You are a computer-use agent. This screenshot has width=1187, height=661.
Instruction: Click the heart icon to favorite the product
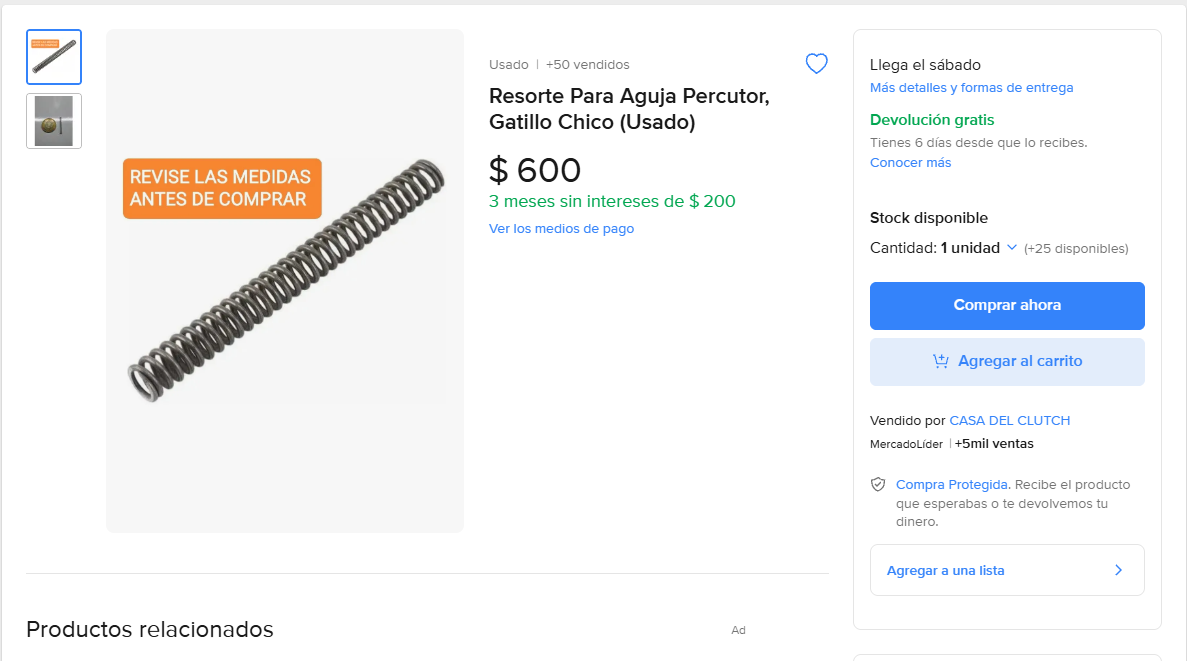(x=817, y=64)
